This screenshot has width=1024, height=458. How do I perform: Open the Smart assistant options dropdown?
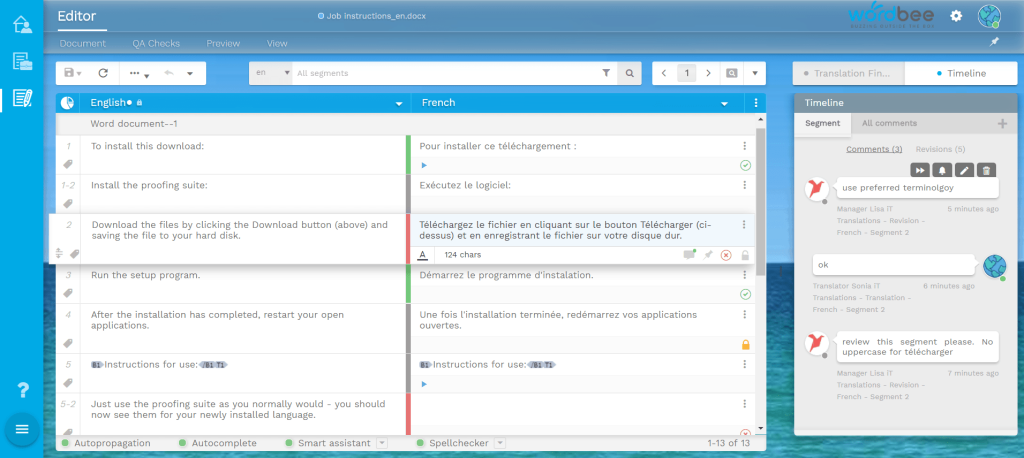pyautogui.click(x=382, y=443)
